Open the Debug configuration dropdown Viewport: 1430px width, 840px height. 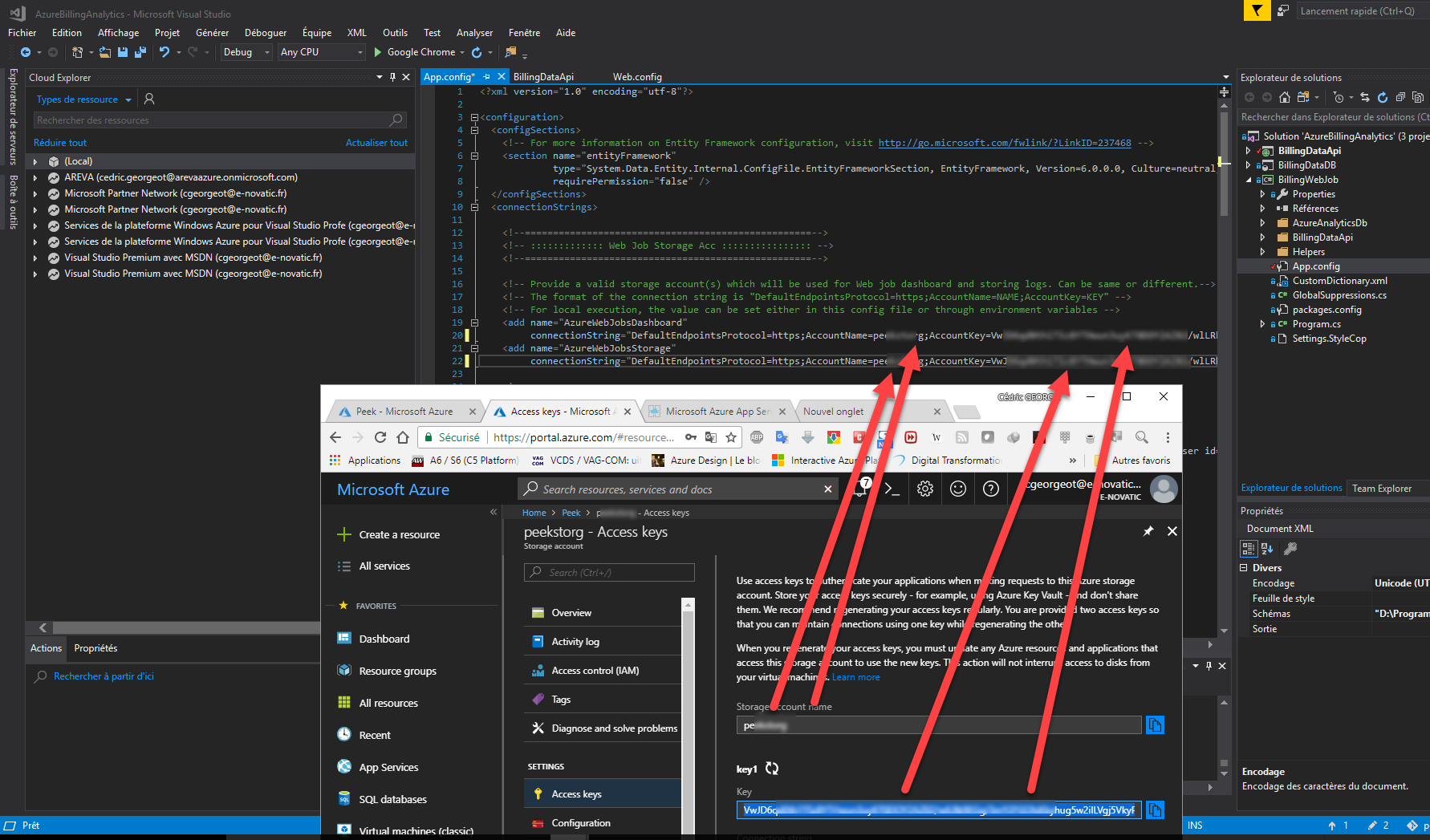pyautogui.click(x=246, y=52)
